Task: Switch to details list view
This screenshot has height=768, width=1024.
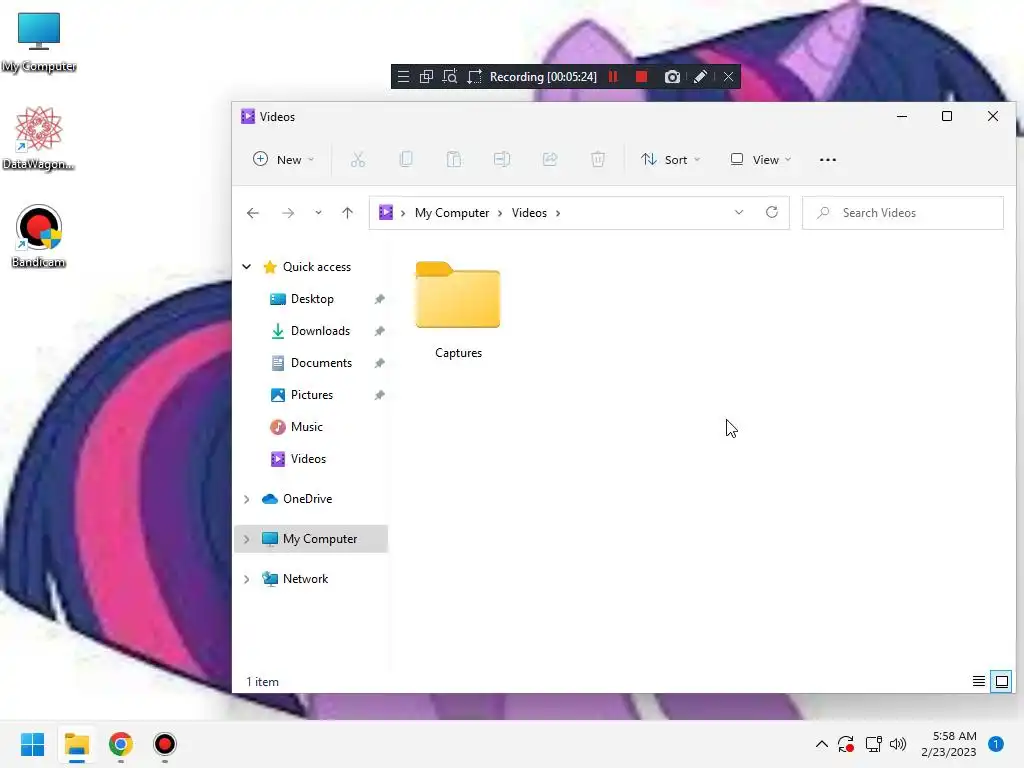Action: 978,682
